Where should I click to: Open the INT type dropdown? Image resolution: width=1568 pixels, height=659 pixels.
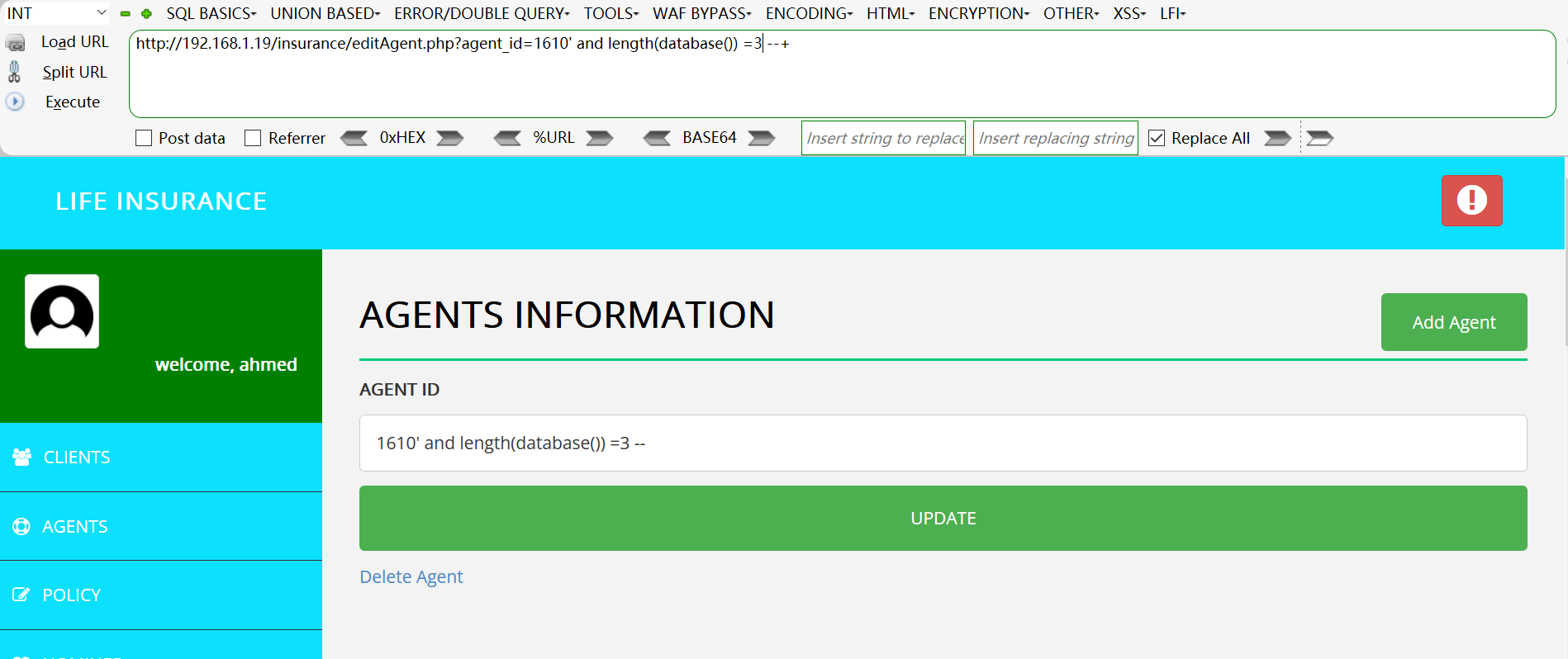click(x=56, y=13)
